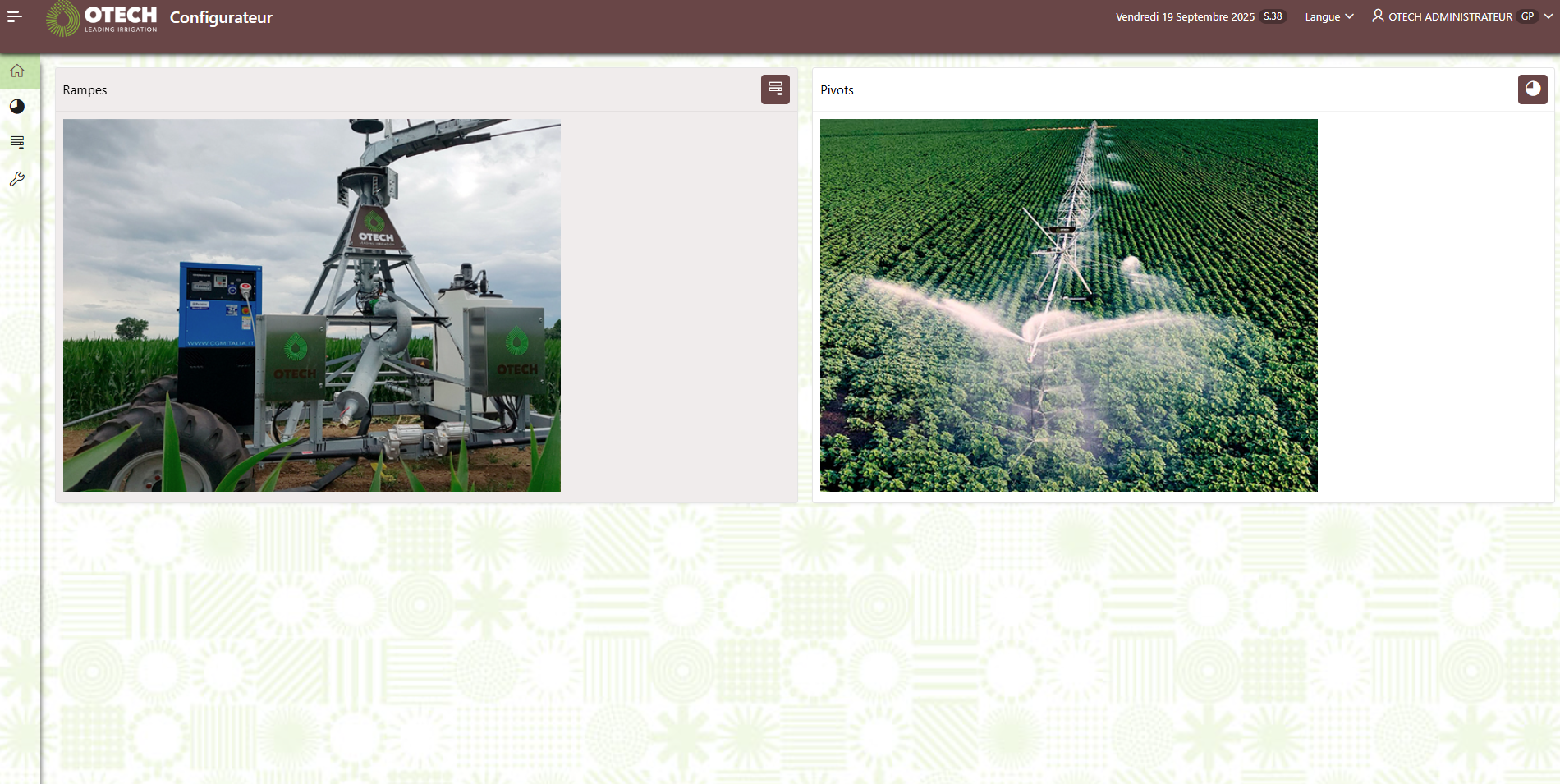Screen dimensions: 1560x784
Task: Toggle the hamburger navigation menu
Action: [x=14, y=16]
